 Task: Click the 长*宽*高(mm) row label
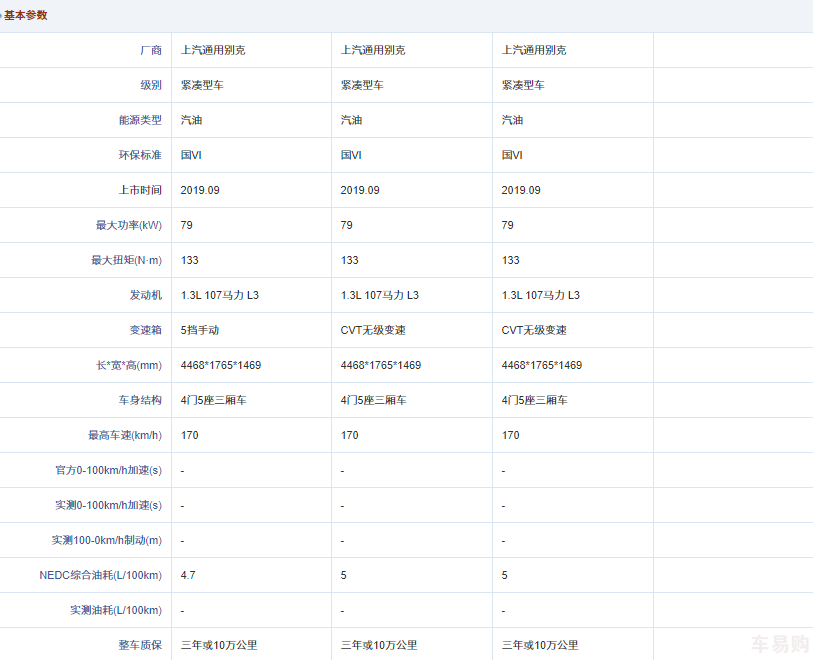[x=129, y=365]
